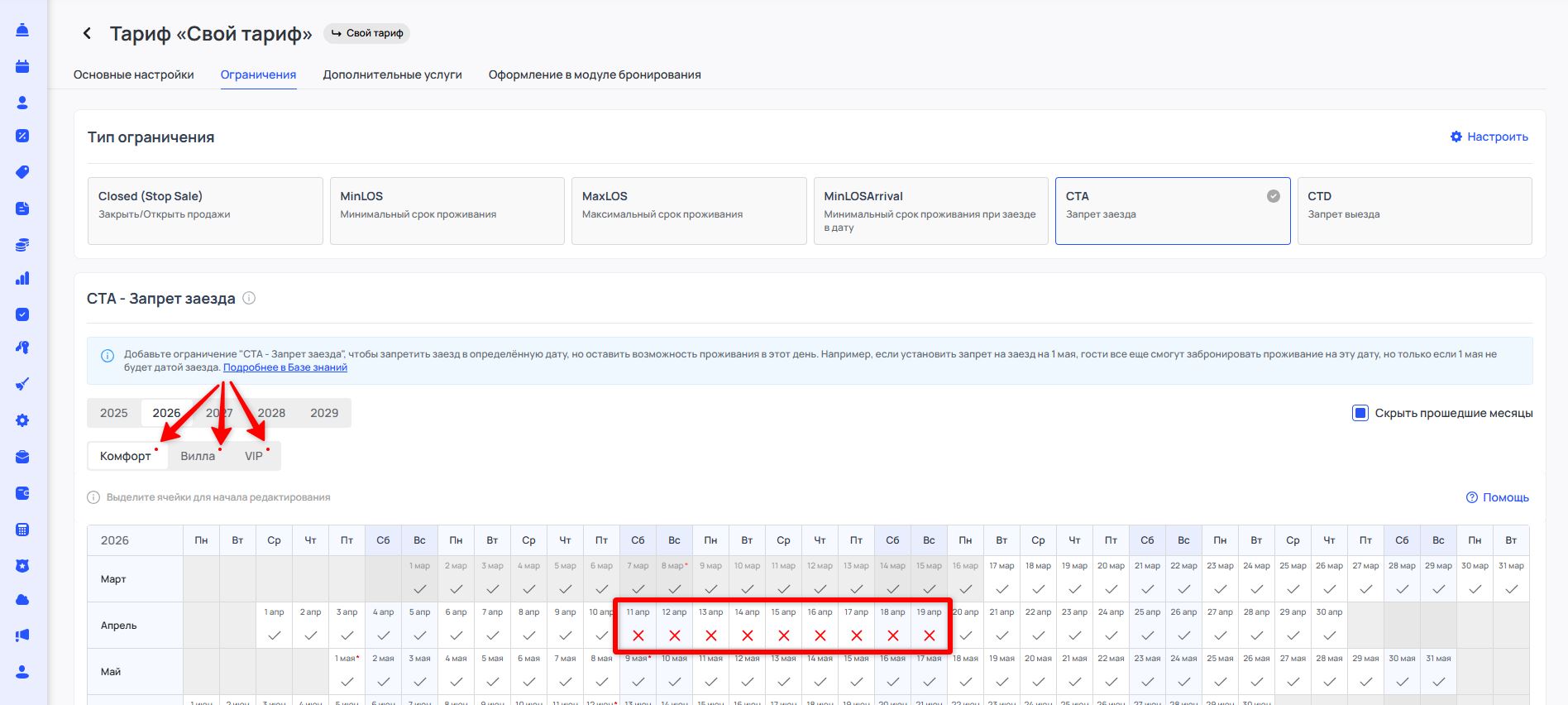1568x705 pixels.
Task: Open the bar chart reports icon
Action: coord(22,279)
